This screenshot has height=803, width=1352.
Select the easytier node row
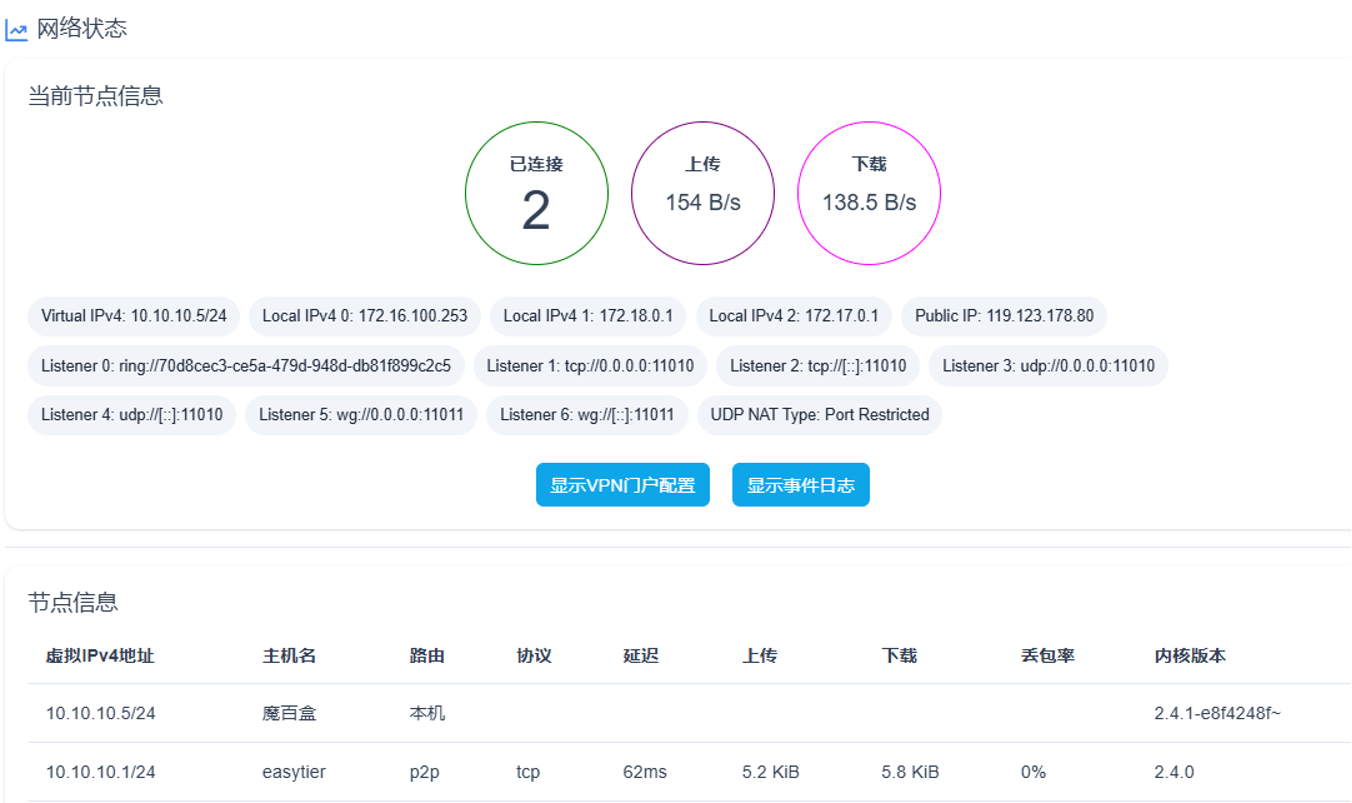click(x=294, y=772)
